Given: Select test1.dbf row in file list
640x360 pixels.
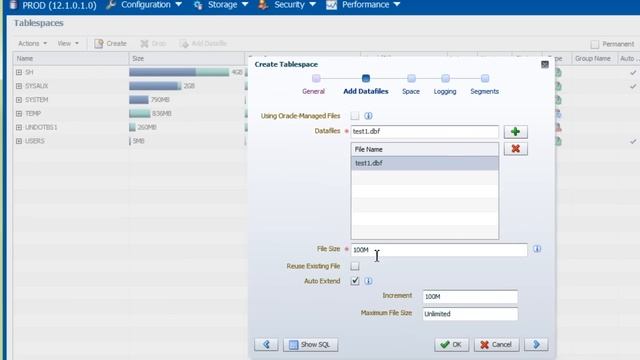Looking at the screenshot, I should (x=424, y=163).
